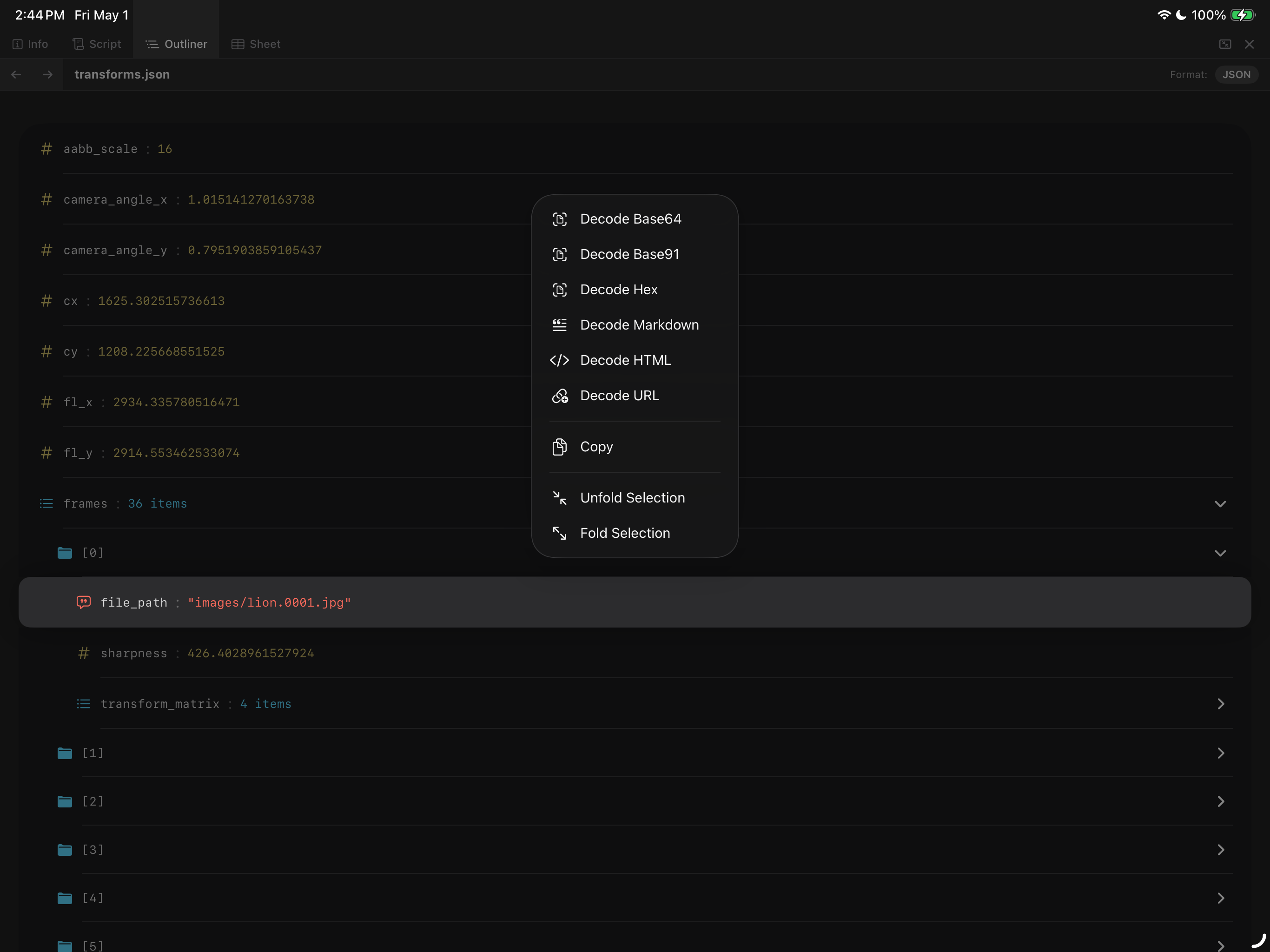The height and width of the screenshot is (952, 1270).
Task: Open the Outliner tab
Action: click(x=176, y=44)
